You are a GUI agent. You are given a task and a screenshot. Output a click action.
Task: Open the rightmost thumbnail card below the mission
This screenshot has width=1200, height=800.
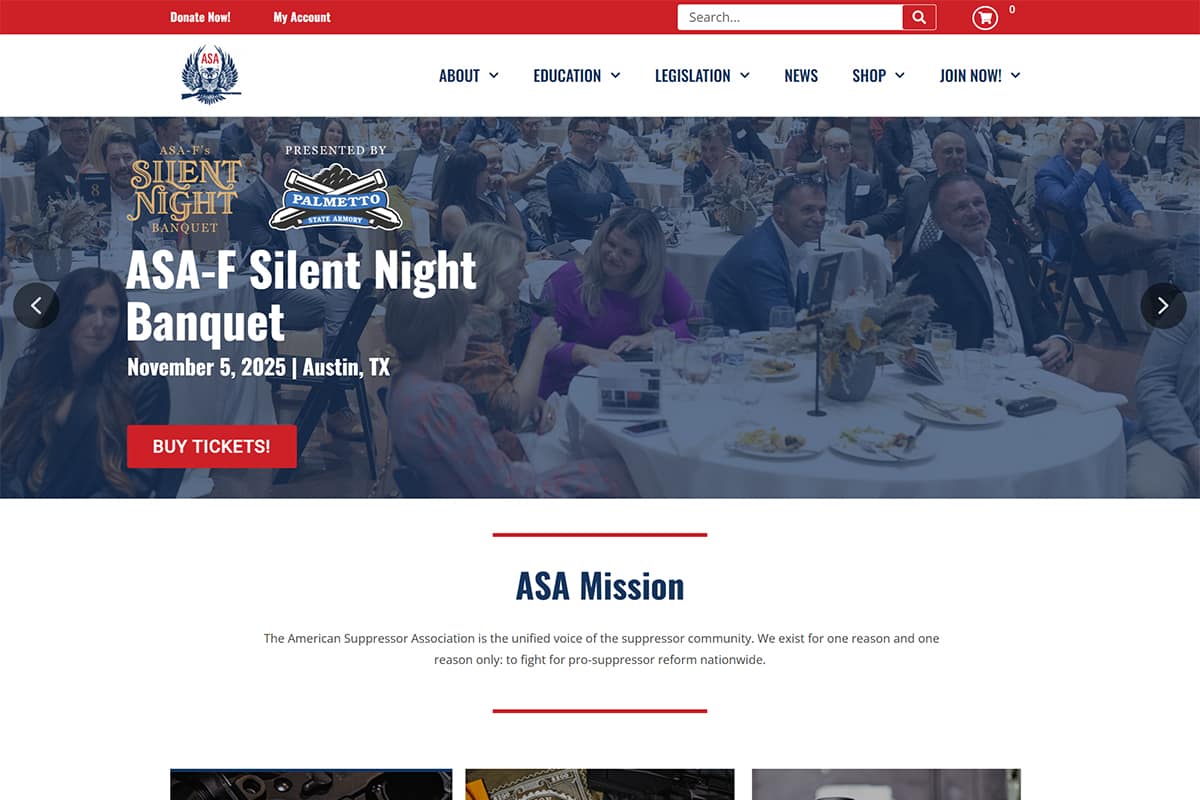pyautogui.click(x=886, y=784)
